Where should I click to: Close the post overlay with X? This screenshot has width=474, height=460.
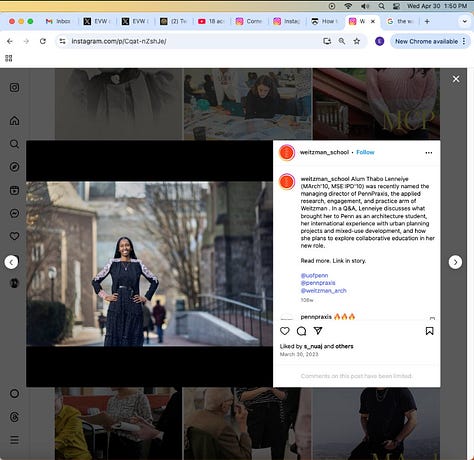click(456, 79)
